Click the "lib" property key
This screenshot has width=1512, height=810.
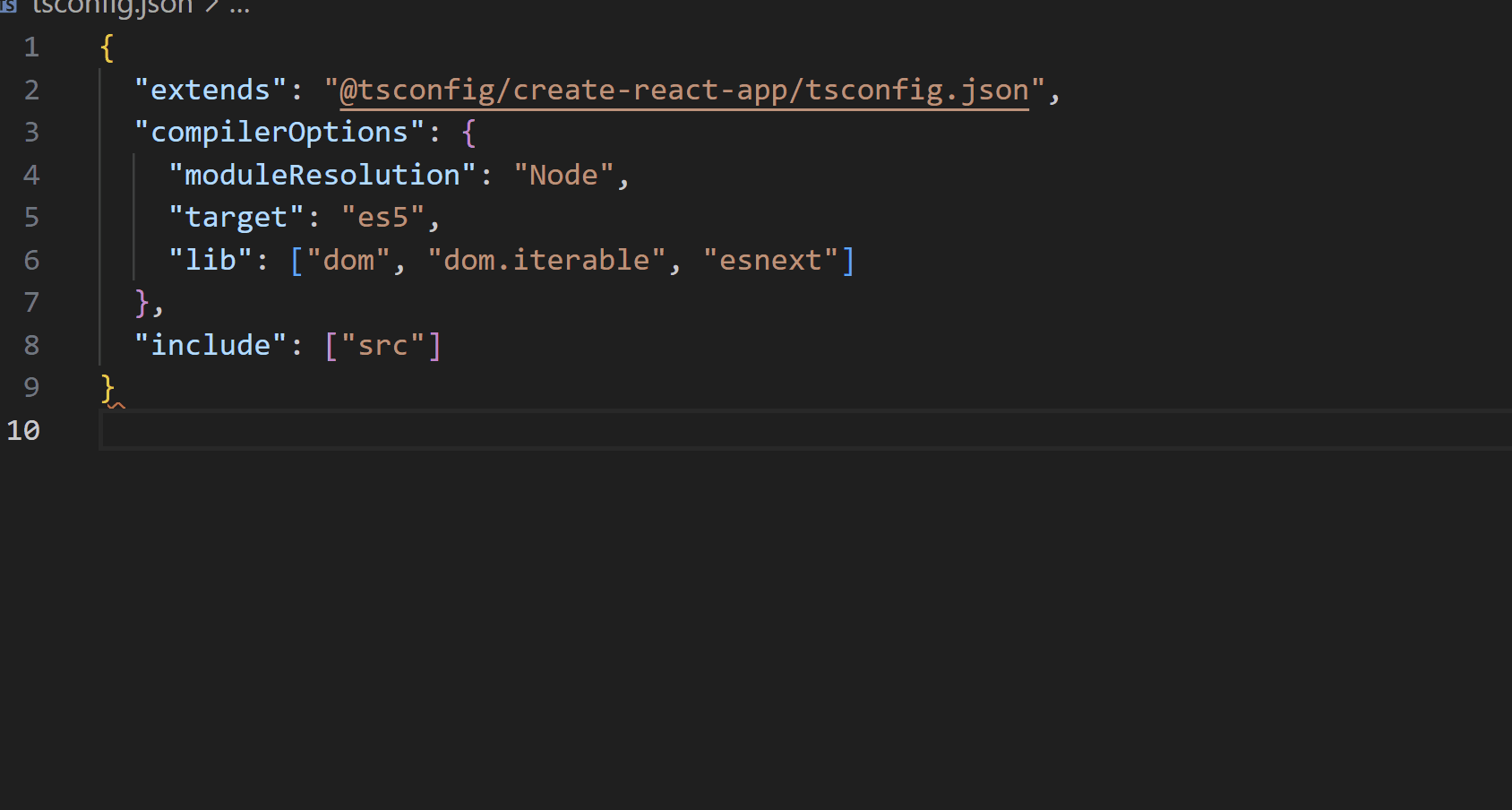point(212,259)
